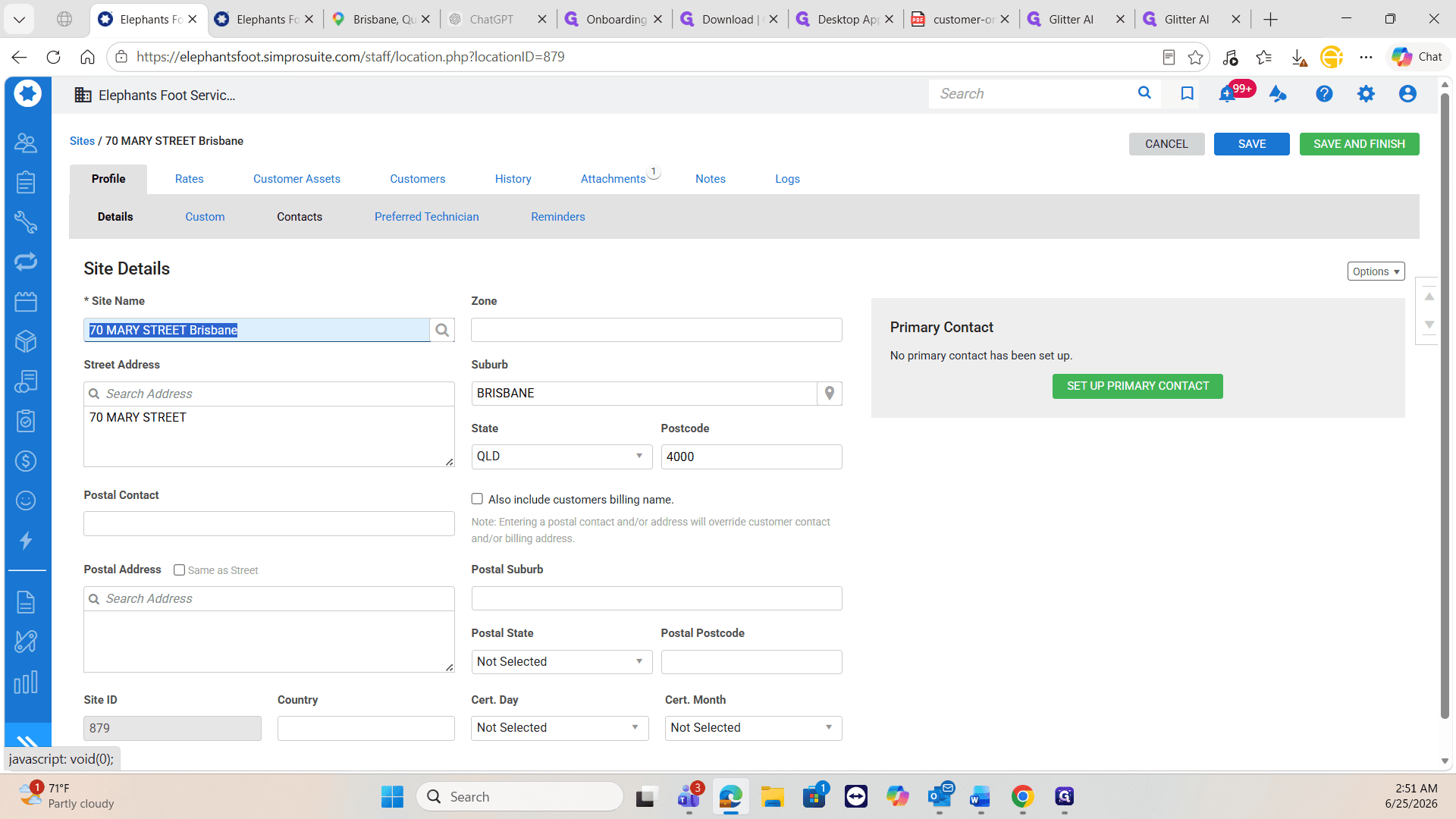1456x819 pixels.
Task: Open the calendar sidebar icon
Action: pyautogui.click(x=26, y=302)
